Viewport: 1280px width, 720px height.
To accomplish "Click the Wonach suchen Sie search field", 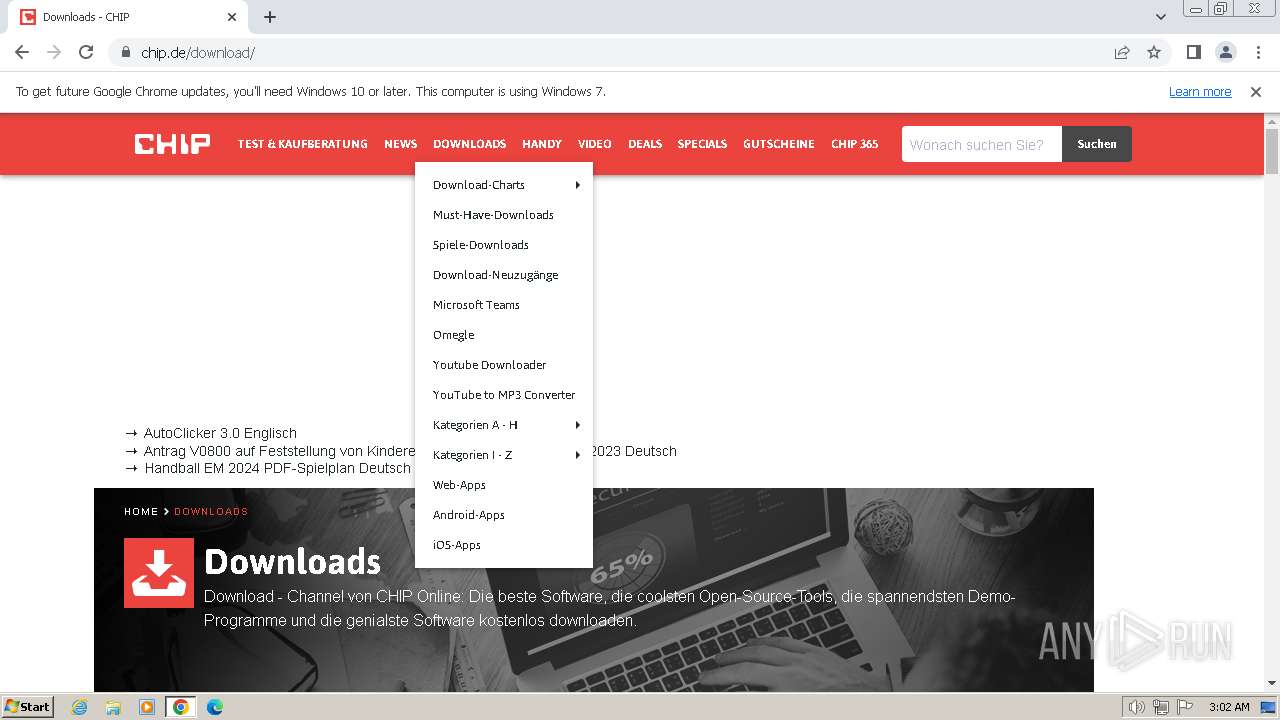I will point(982,144).
